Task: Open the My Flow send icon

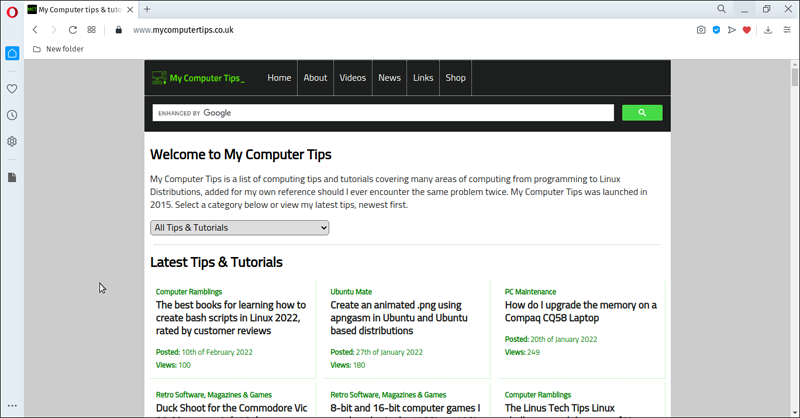Action: [x=732, y=30]
